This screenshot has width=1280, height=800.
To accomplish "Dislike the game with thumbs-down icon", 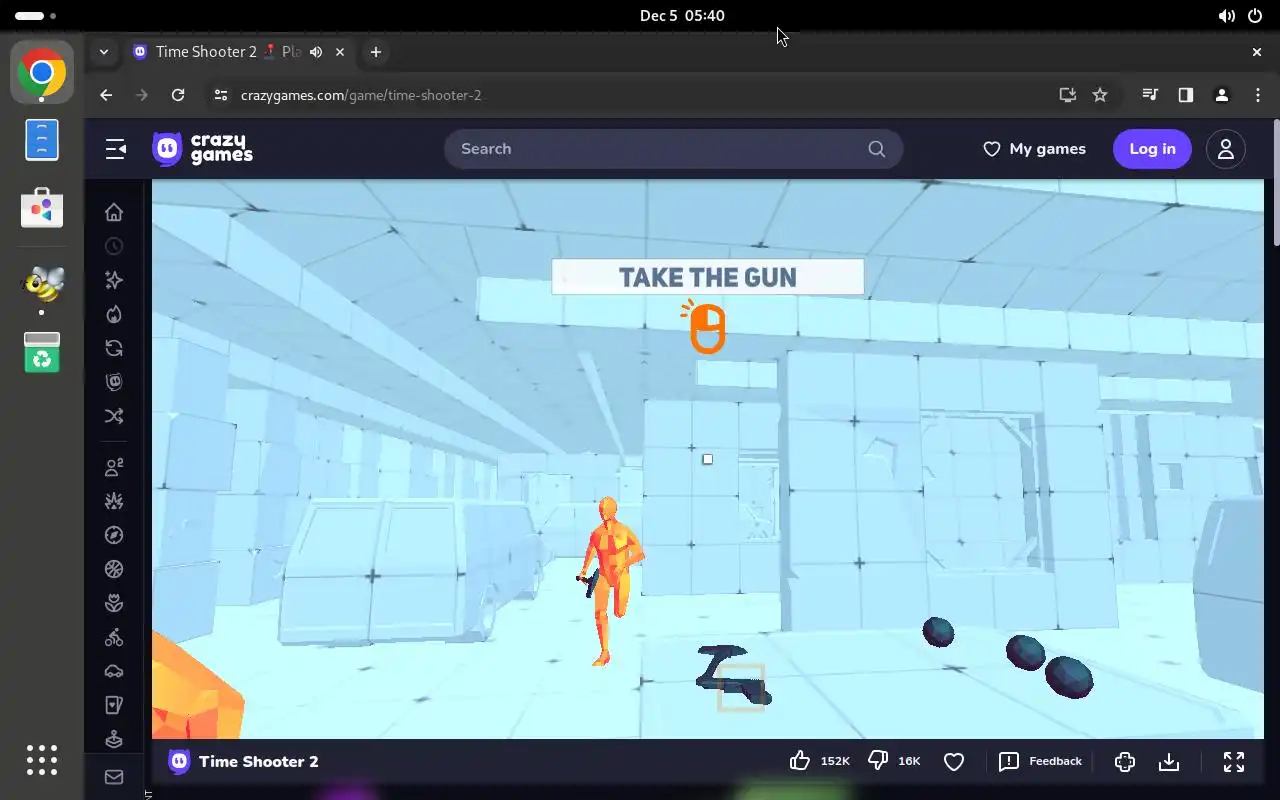I will pyautogui.click(x=878, y=761).
